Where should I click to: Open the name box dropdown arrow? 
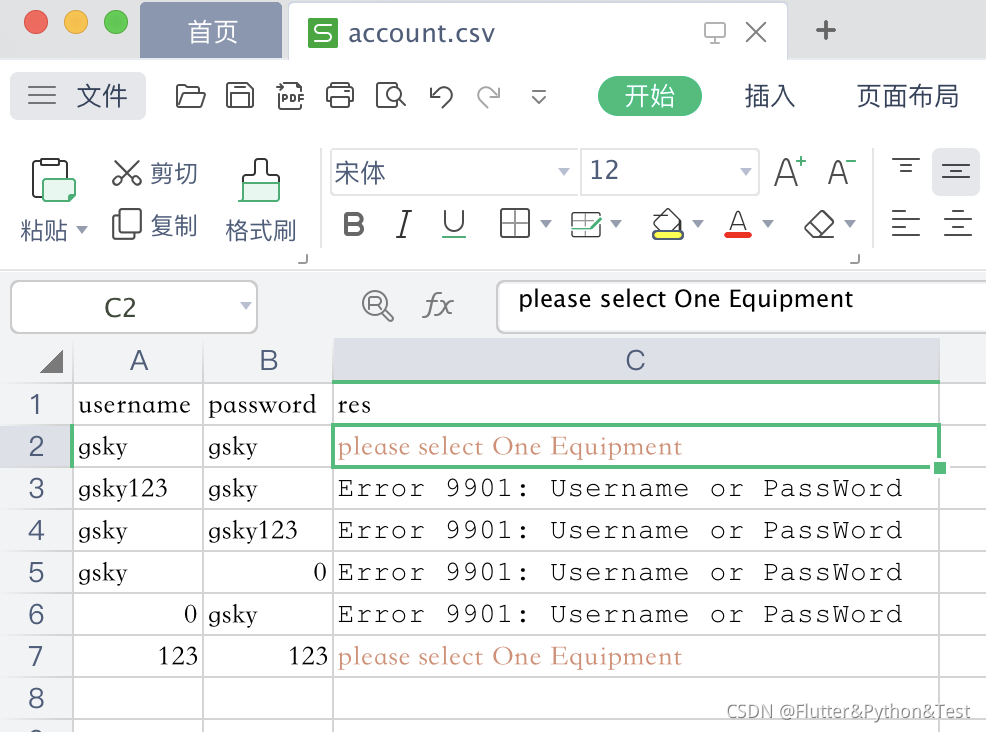point(246,306)
